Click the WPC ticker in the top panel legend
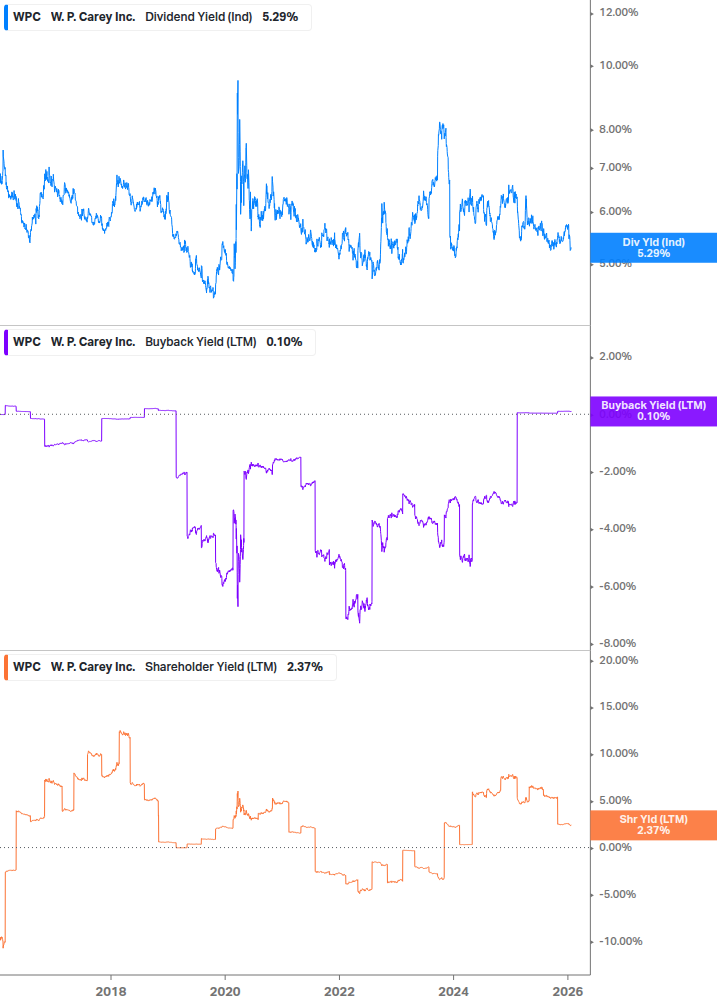The image size is (717, 1005). [x=27, y=17]
